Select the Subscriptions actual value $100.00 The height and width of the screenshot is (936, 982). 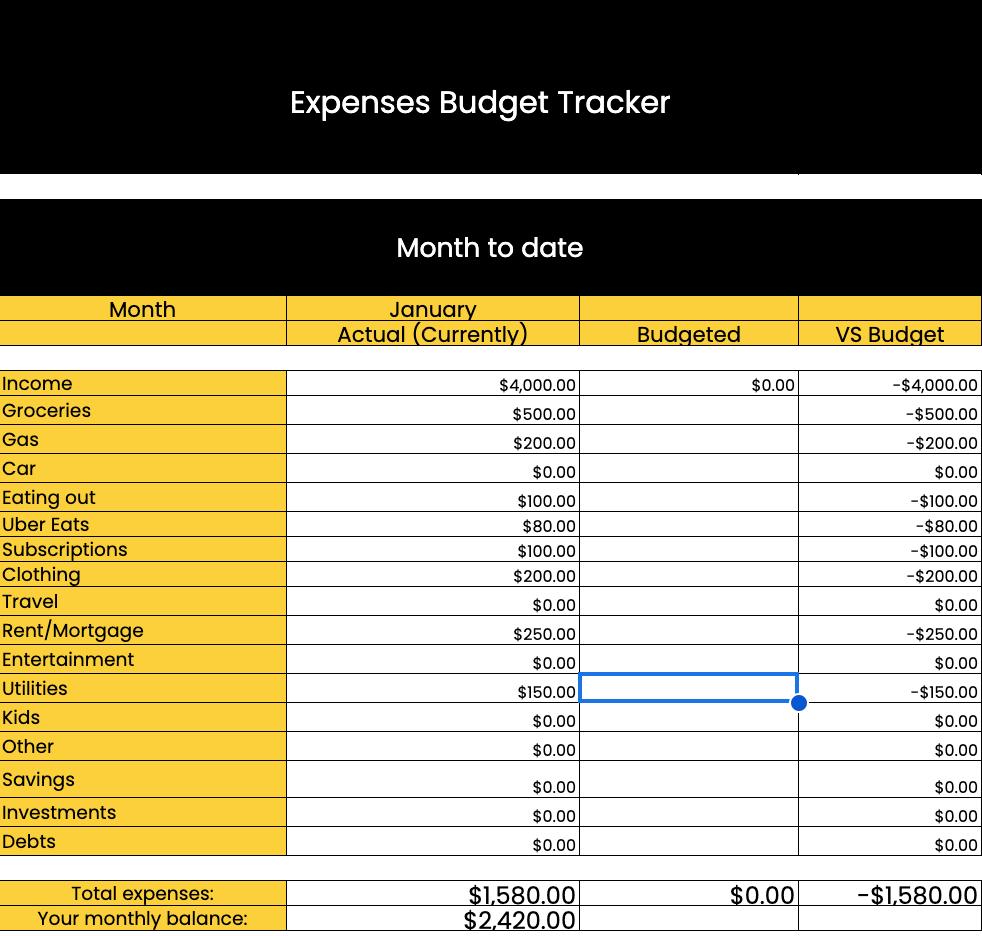pyautogui.click(x=433, y=549)
